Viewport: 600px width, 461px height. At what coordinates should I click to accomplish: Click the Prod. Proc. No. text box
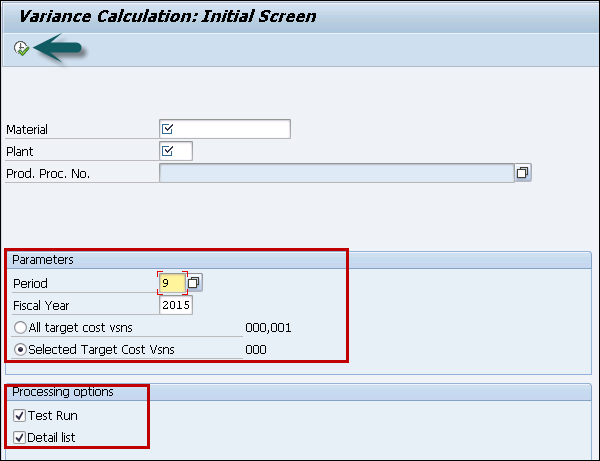[x=336, y=173]
